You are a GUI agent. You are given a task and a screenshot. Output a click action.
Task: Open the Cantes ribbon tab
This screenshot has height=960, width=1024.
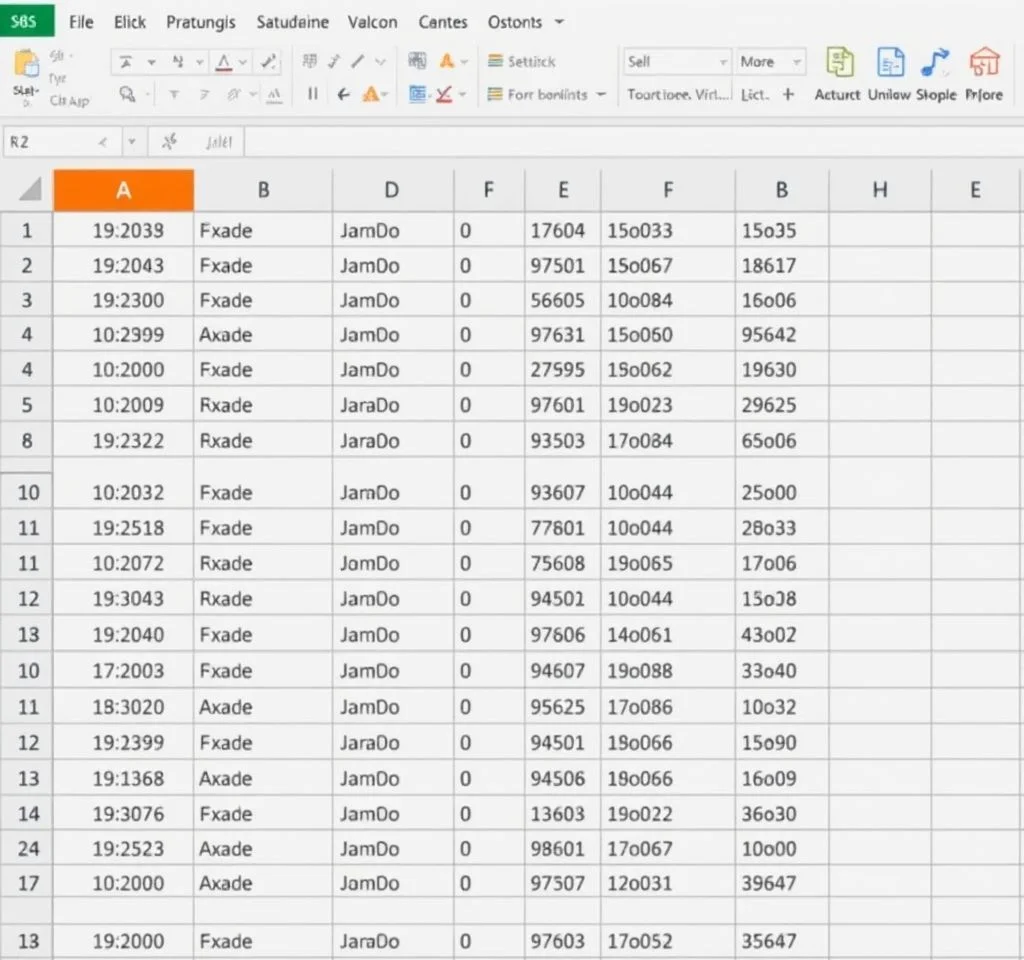click(x=443, y=22)
